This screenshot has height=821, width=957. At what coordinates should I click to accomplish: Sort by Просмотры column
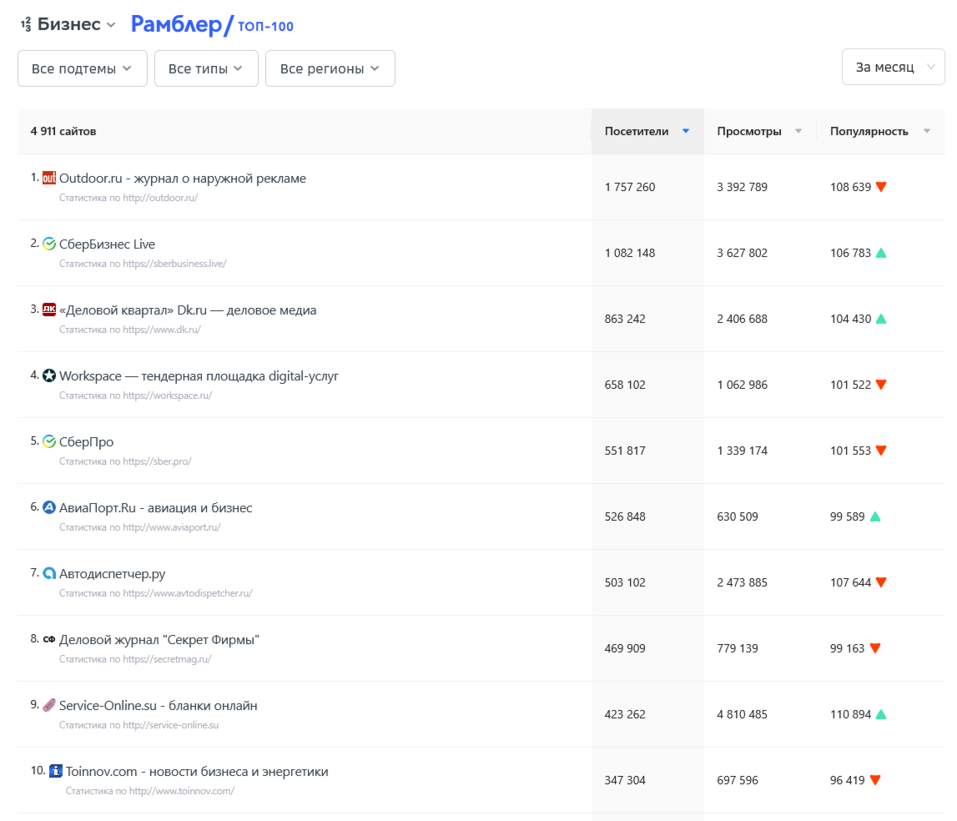[x=759, y=131]
